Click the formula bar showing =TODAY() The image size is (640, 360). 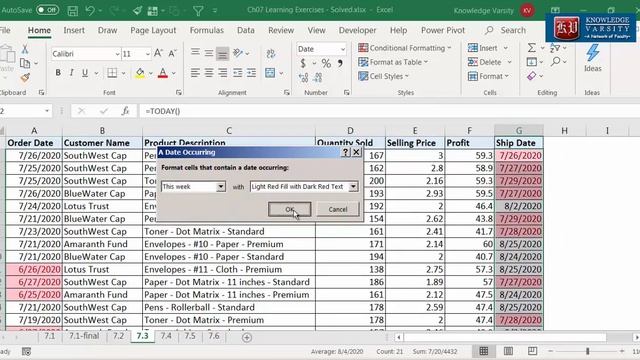point(388,111)
